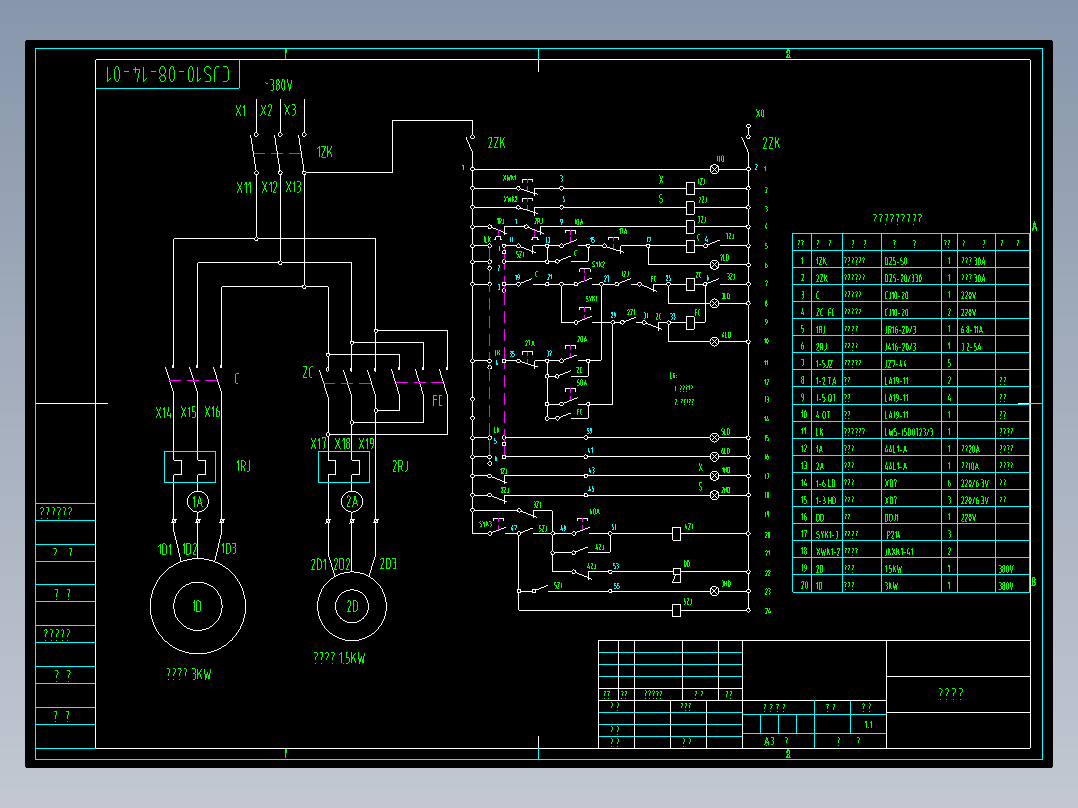The width and height of the screenshot is (1078, 808).
Task: Click the 1-6LD code cell in row 14
Action: (826, 483)
